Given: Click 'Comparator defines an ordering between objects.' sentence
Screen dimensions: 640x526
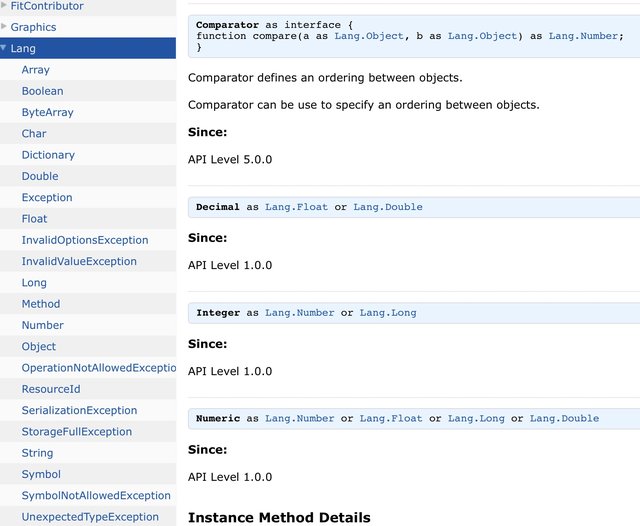Looking at the screenshot, I should 325,78.
